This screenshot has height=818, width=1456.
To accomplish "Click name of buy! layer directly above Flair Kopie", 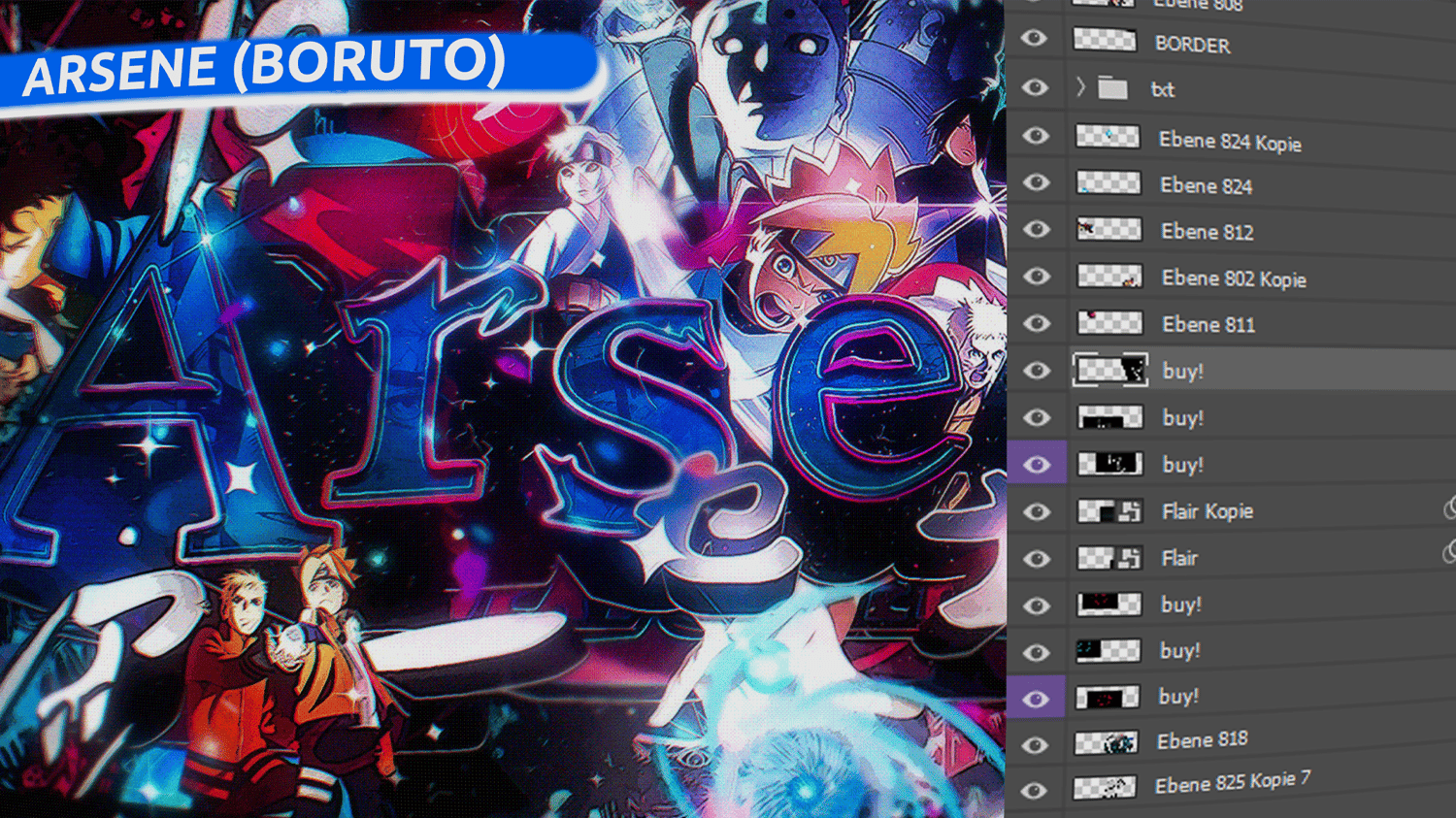I will pos(1182,465).
